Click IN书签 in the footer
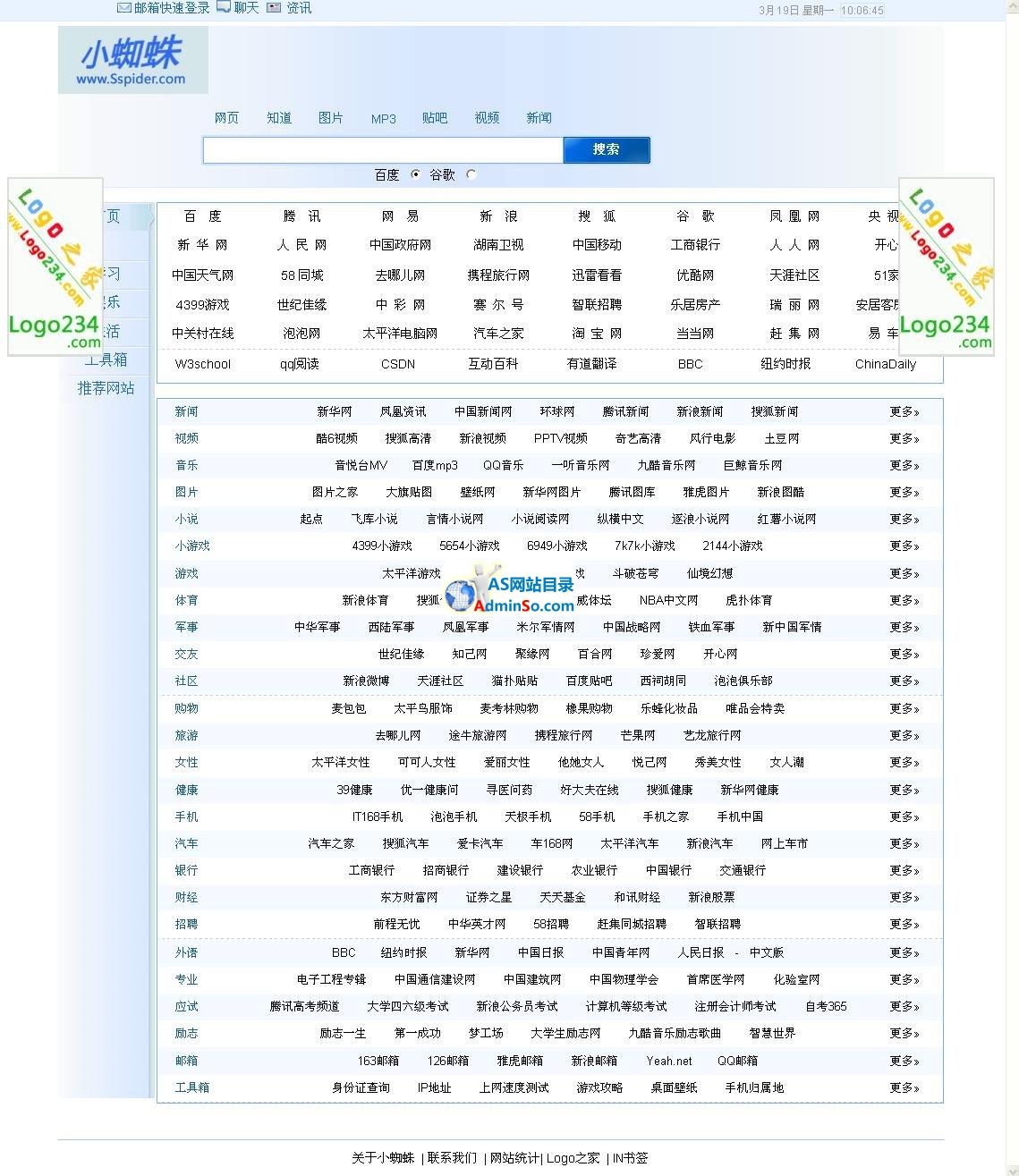The width and height of the screenshot is (1019, 1176). click(630, 1158)
